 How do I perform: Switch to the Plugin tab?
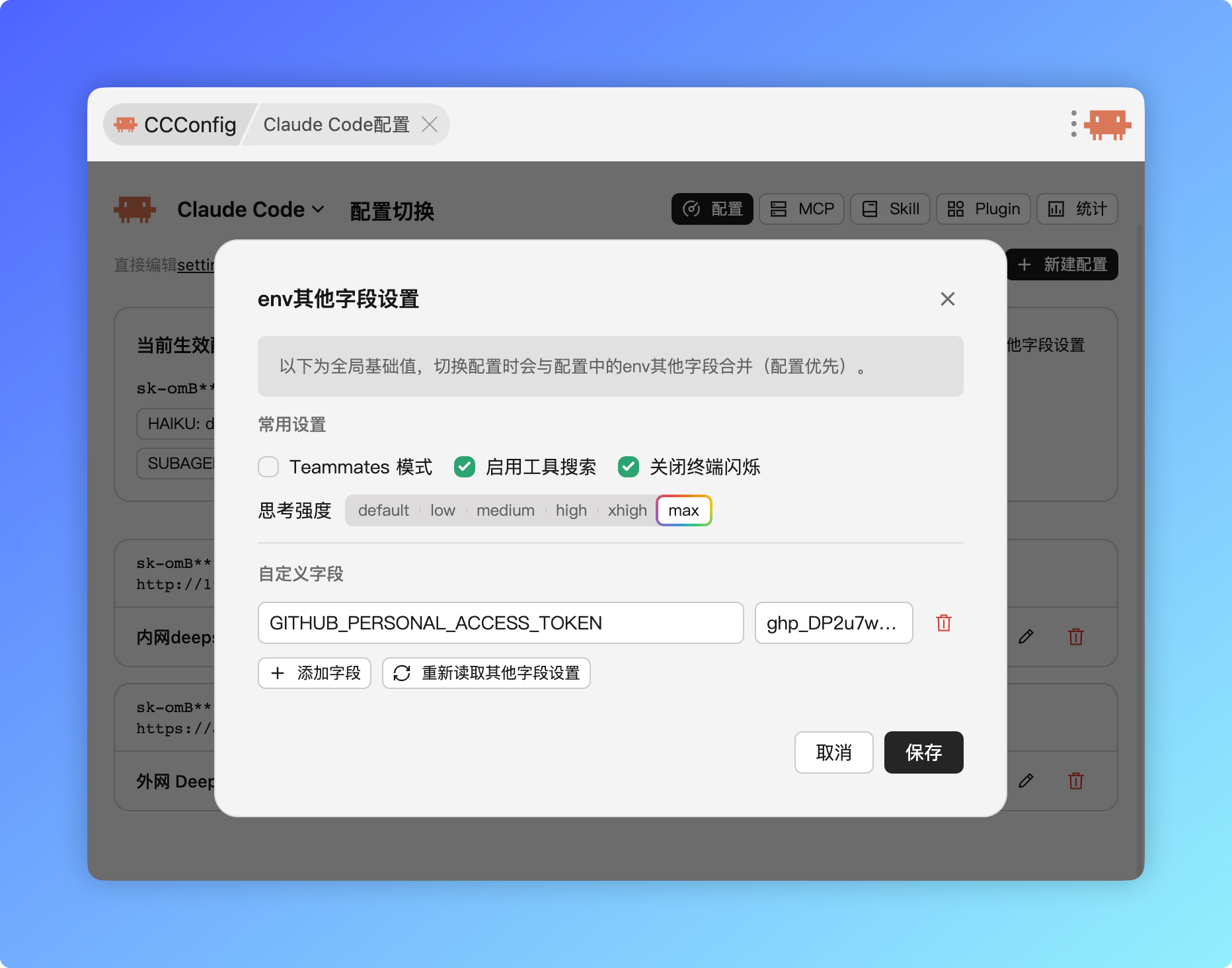point(983,209)
